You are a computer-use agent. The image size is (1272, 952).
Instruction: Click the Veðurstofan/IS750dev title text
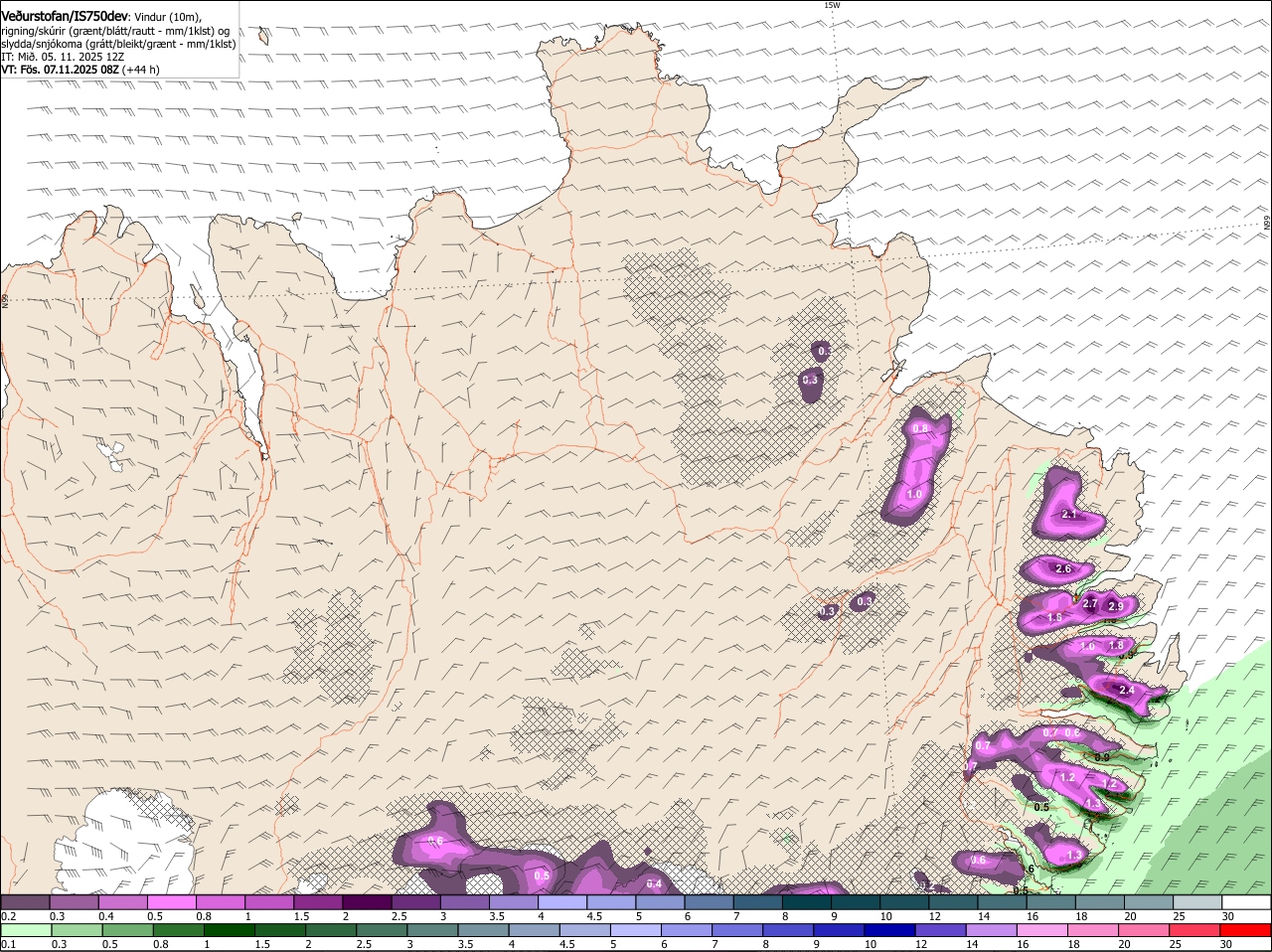pos(65,16)
